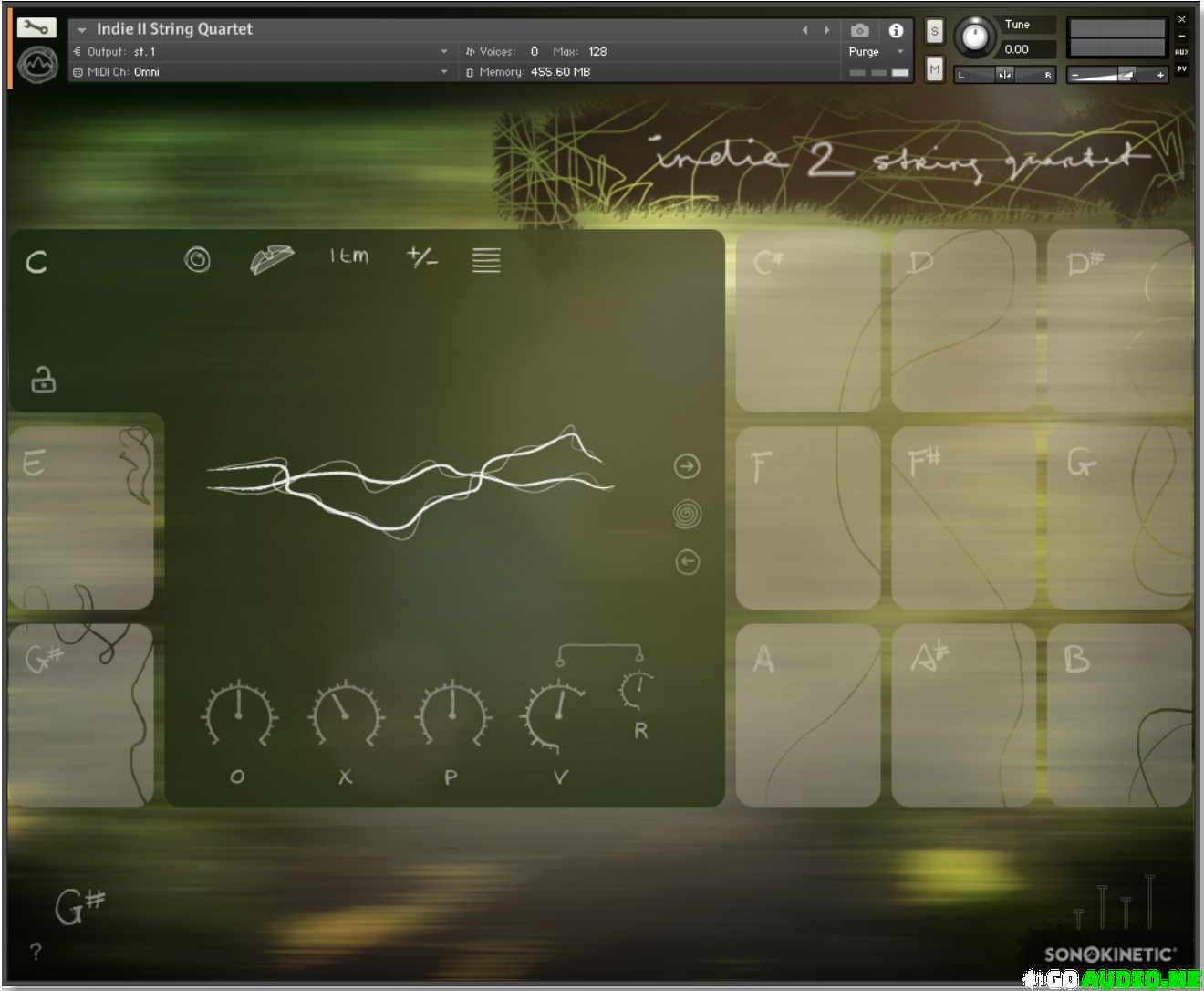Toggle the S solo button
The image size is (1204, 991).
(934, 31)
